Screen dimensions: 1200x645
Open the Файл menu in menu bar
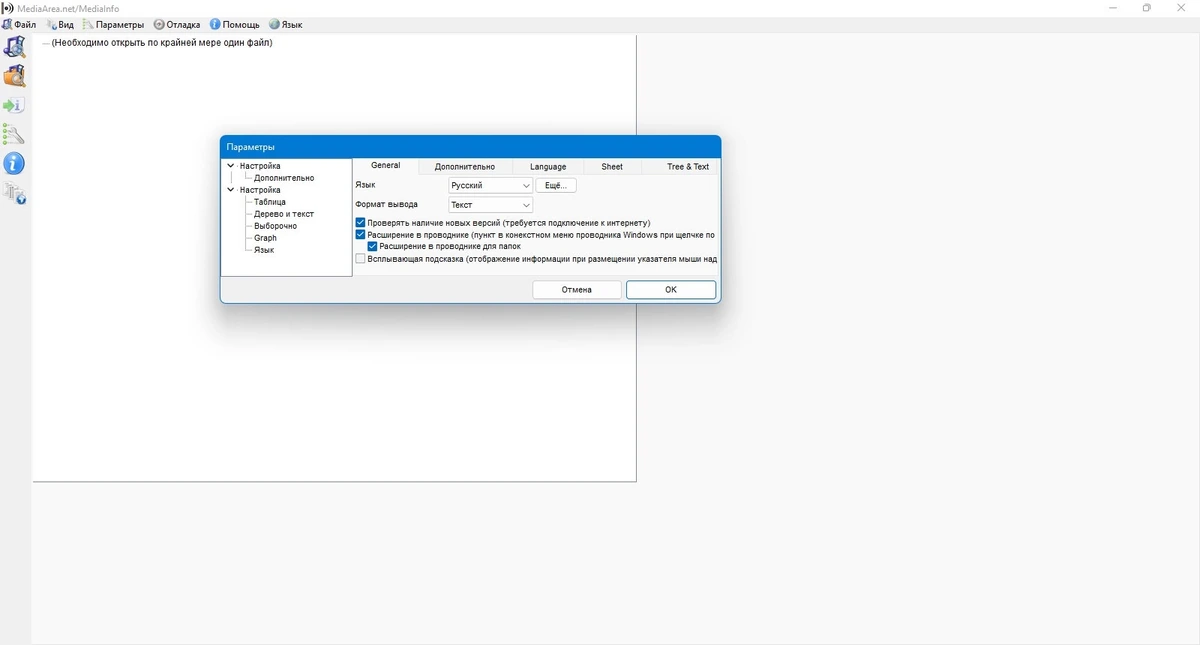pyautogui.click(x=19, y=24)
